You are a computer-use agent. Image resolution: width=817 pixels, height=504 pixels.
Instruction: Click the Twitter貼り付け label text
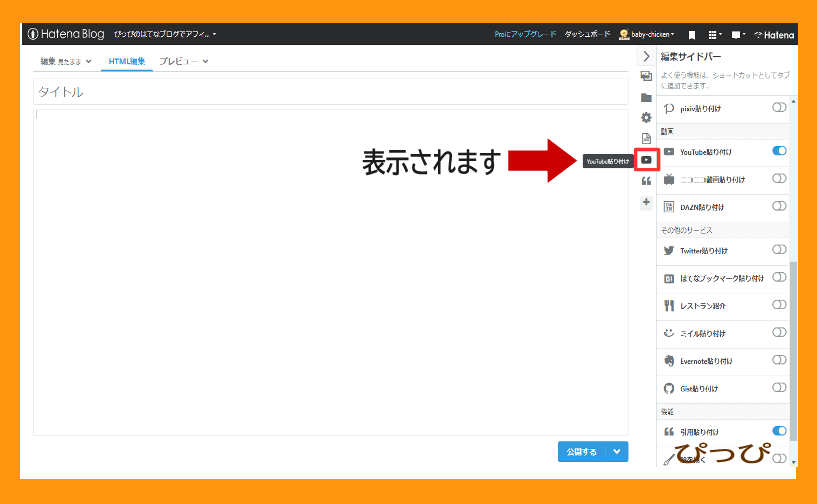tap(703, 251)
